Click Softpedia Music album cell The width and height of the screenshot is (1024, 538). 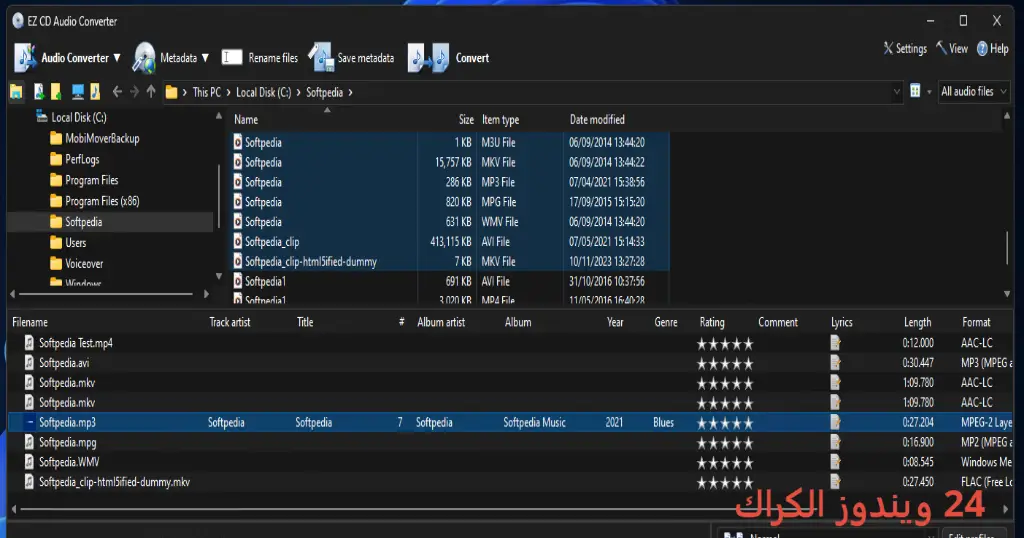[534, 422]
